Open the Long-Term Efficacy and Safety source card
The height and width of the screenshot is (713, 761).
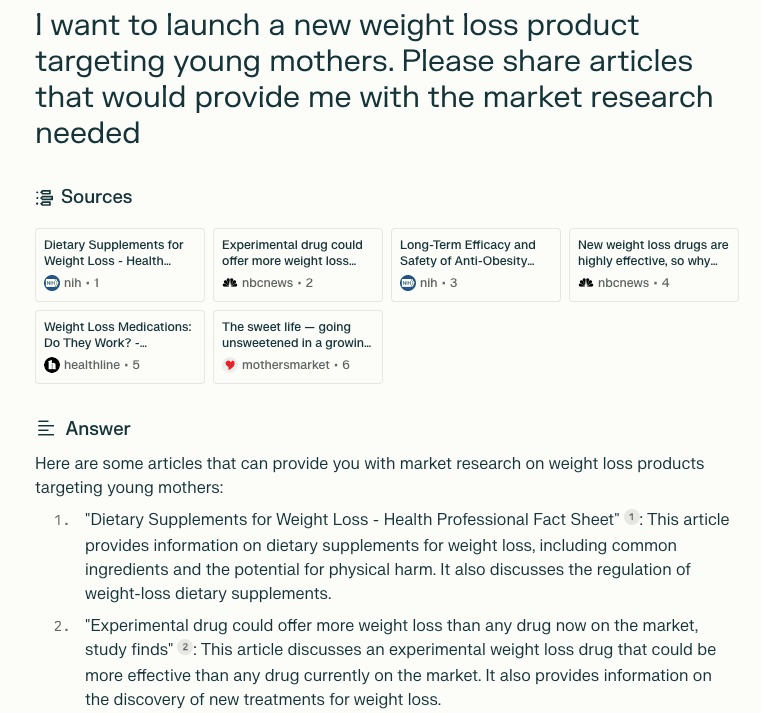click(x=476, y=265)
